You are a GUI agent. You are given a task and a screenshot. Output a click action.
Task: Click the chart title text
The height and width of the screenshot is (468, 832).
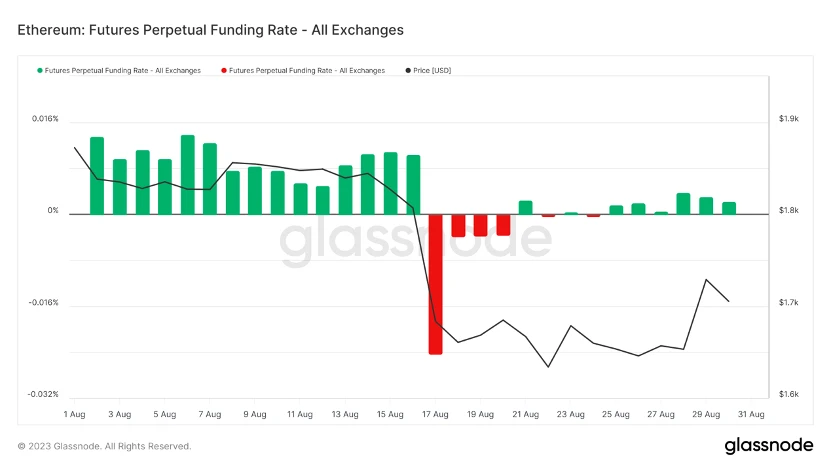click(211, 30)
